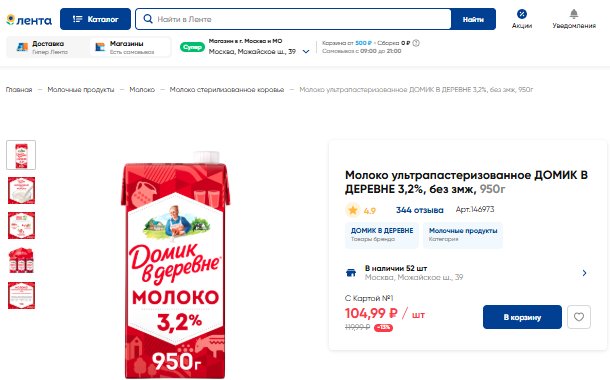Expand the availability details arrow

[x=584, y=273]
